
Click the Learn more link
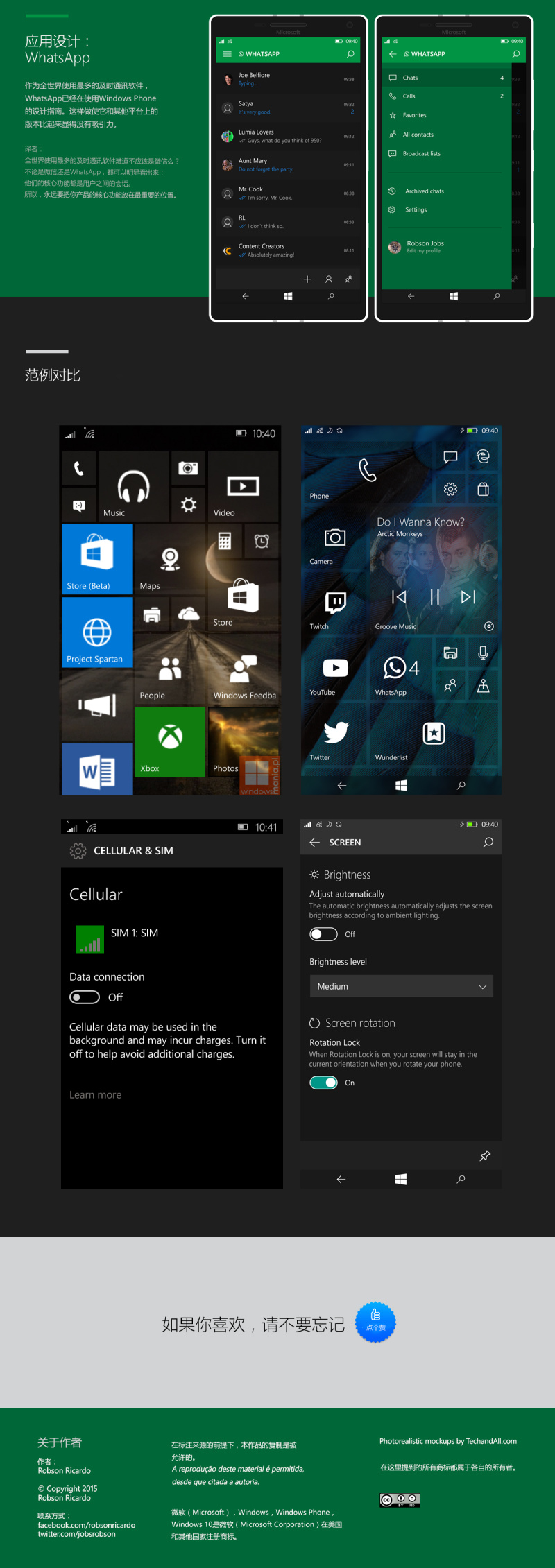click(95, 1094)
